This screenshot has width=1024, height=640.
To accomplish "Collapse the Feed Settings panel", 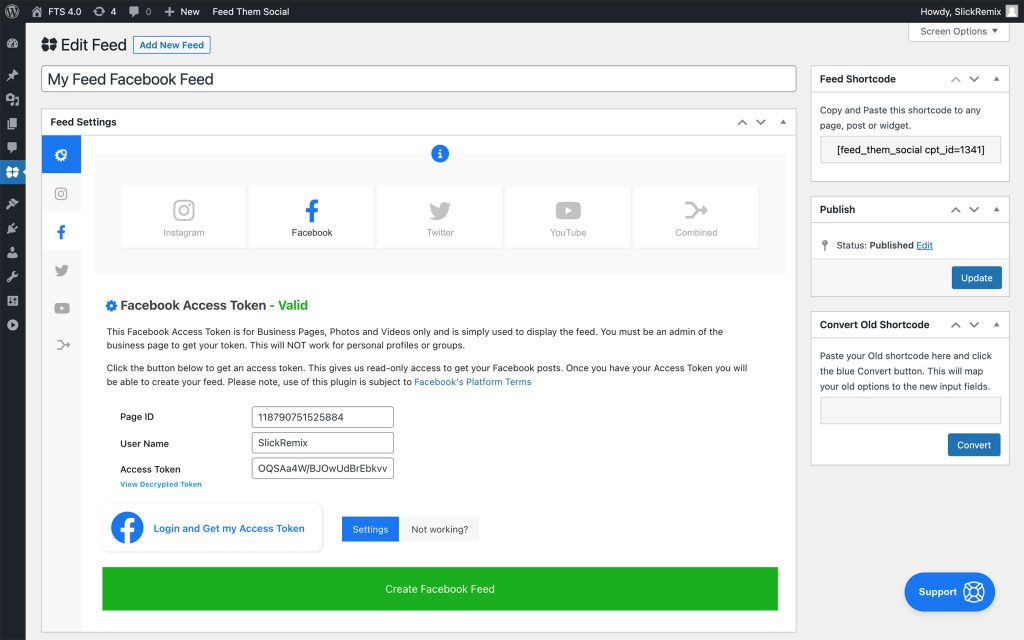I will click(783, 122).
